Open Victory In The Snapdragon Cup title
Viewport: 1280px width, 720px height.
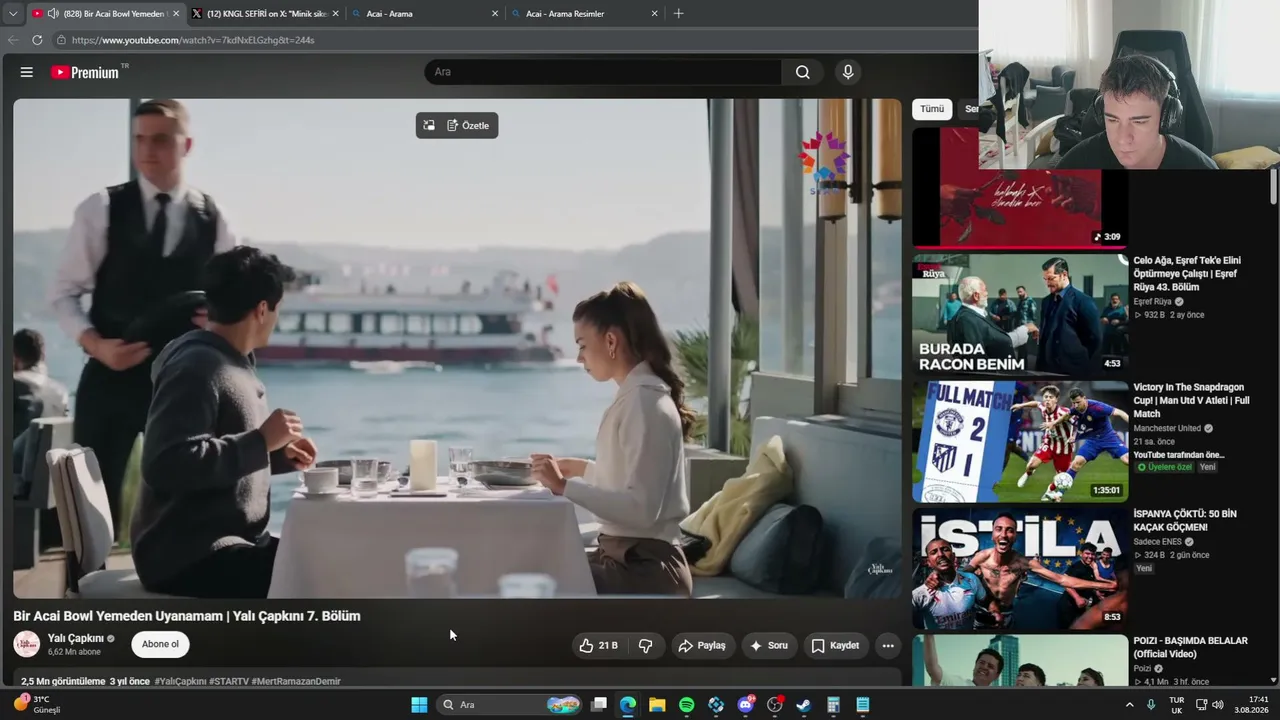tap(1191, 400)
